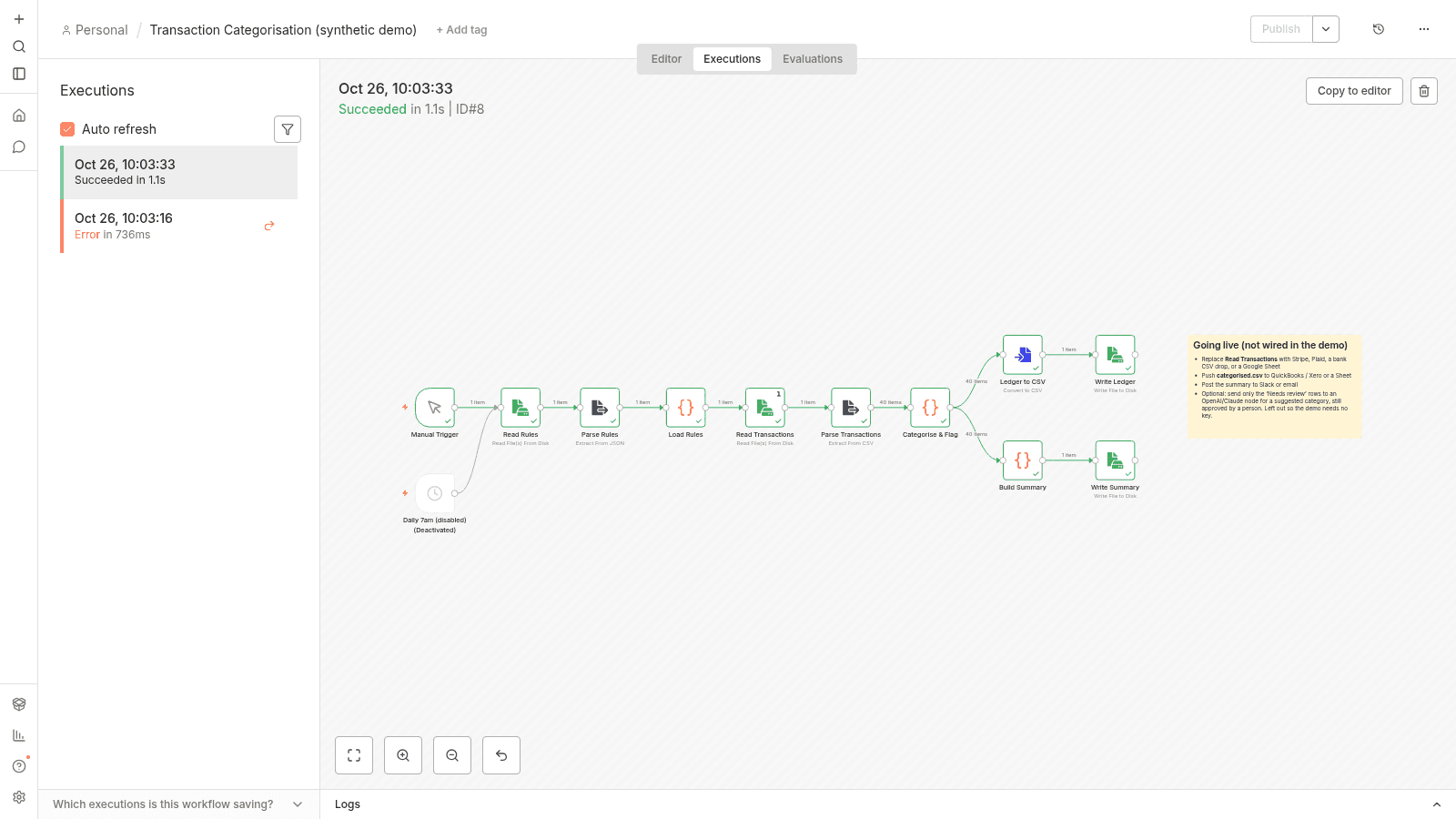Image resolution: width=1456 pixels, height=819 pixels.
Task: Fit the workflow canvas to view
Action: click(x=354, y=755)
